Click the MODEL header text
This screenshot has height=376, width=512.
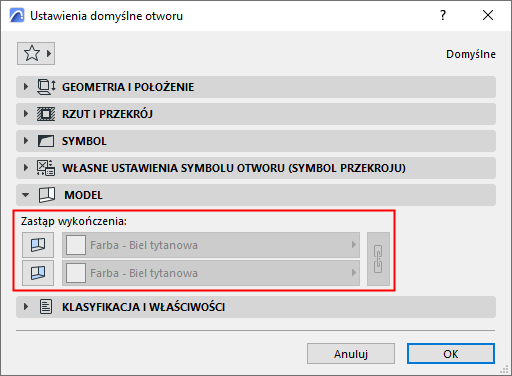83,195
